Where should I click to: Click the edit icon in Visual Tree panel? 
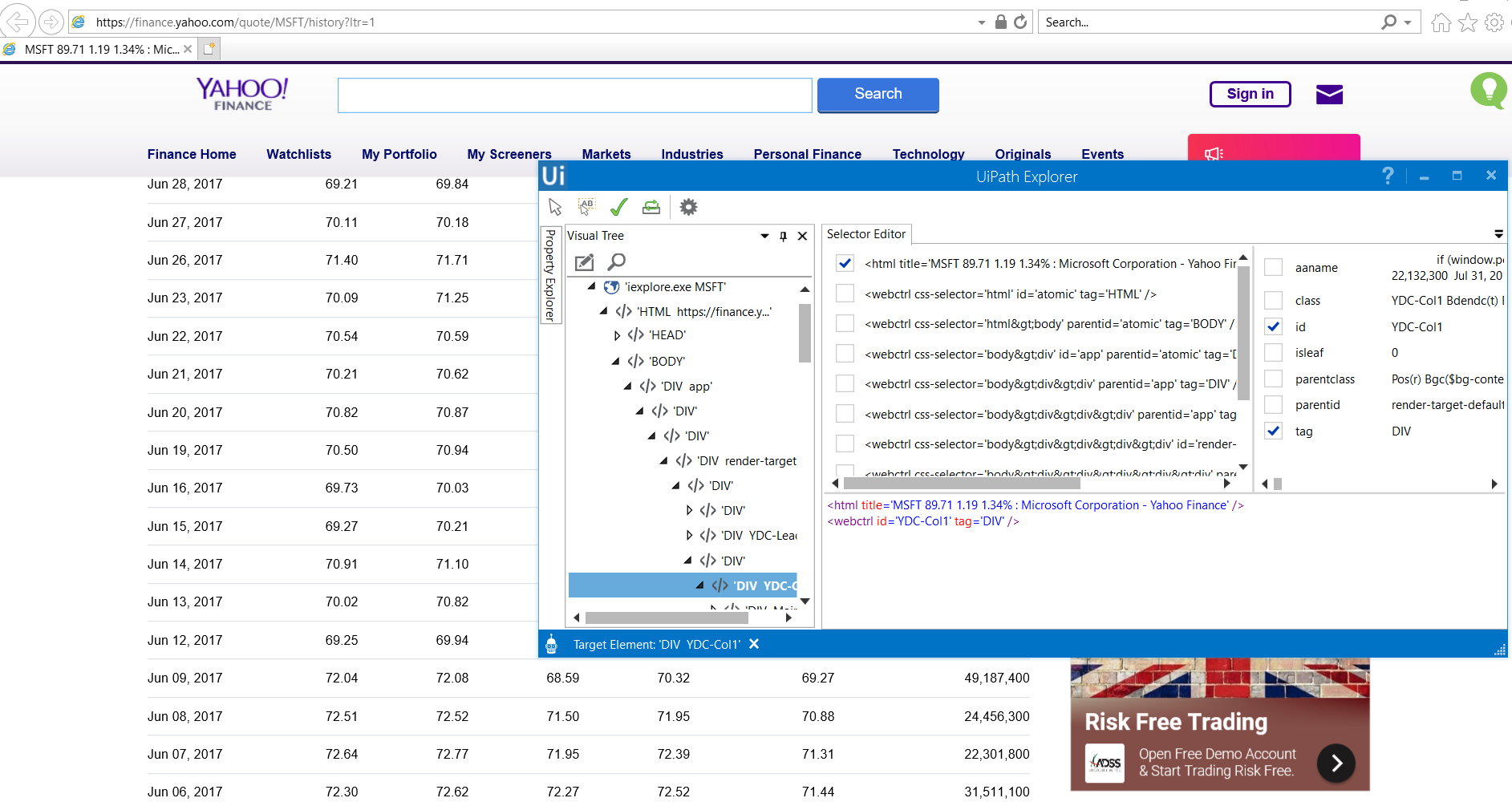583,261
